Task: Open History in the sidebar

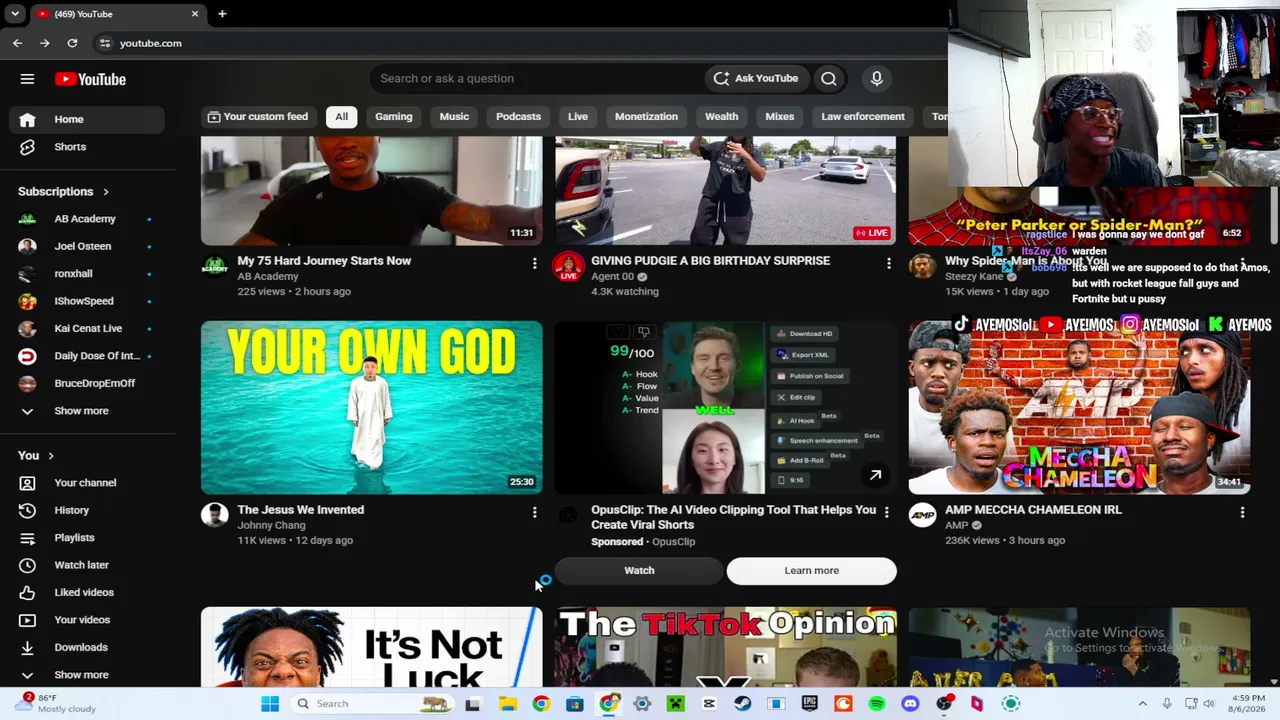Action: pos(87,510)
